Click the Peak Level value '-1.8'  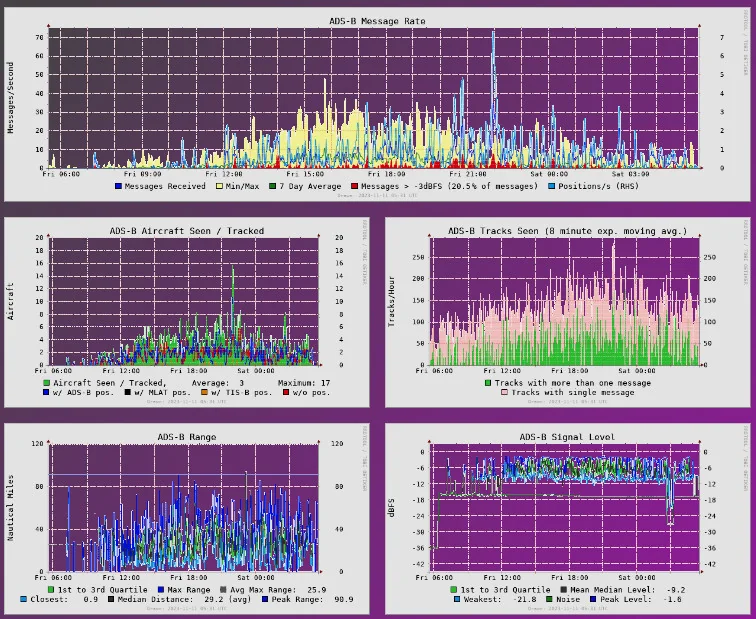[x=672, y=599]
